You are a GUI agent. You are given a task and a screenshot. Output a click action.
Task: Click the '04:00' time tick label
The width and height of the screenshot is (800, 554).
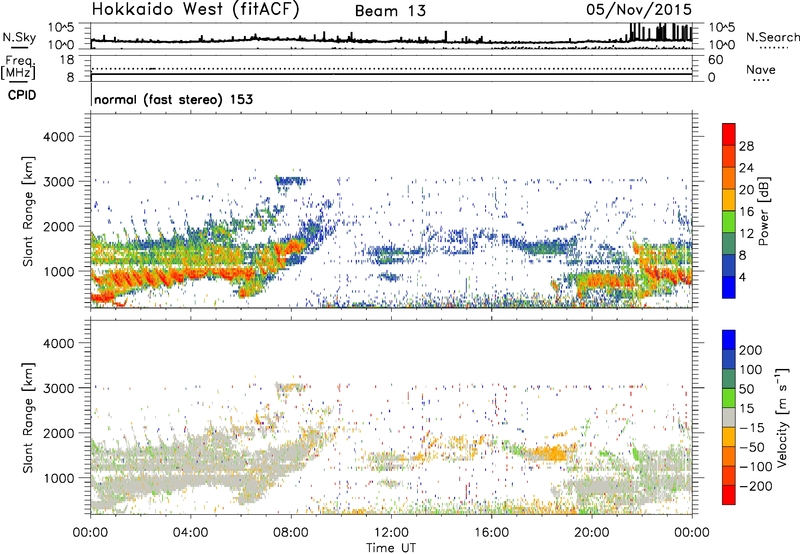pyautogui.click(x=190, y=533)
